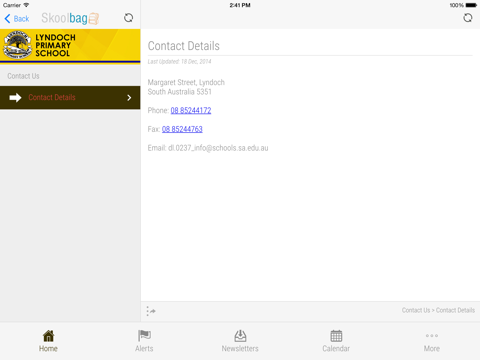
Task: Tap the Skoolbag logo
Action: pos(70,18)
